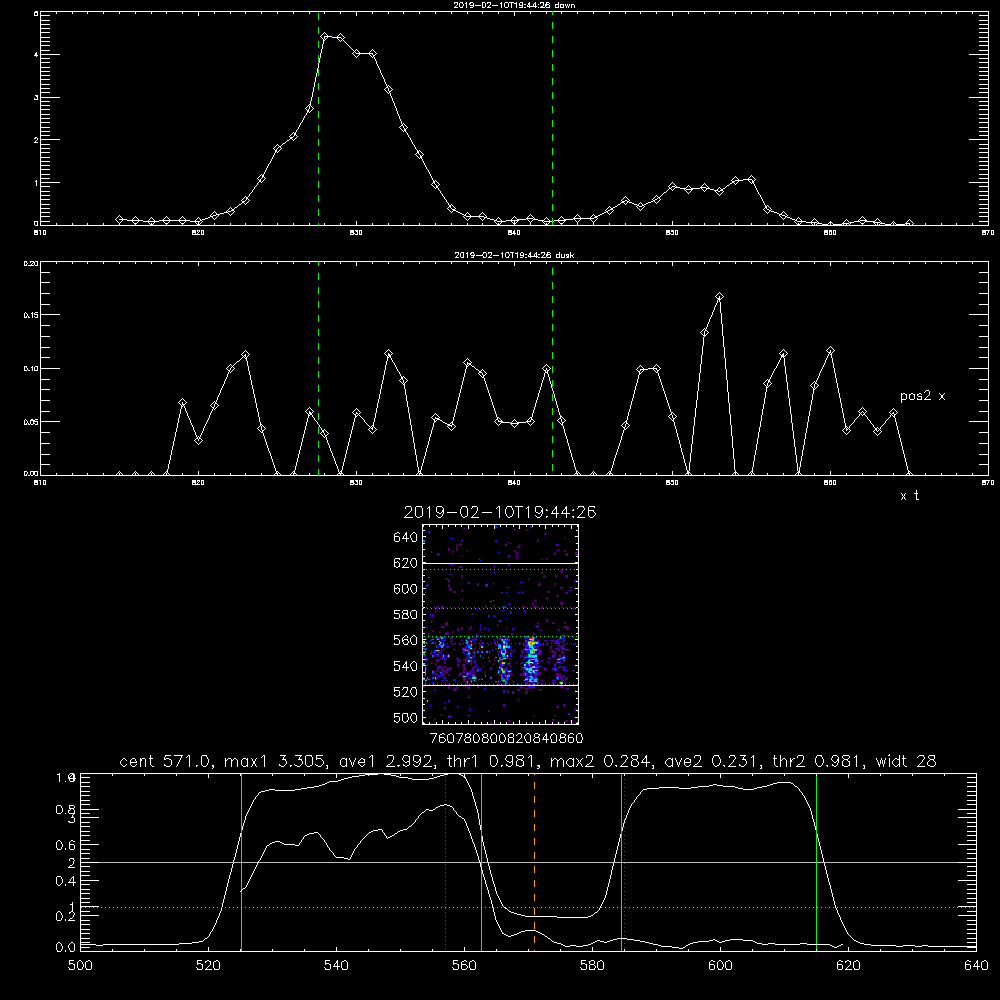The image size is (1000, 1000).
Task: Click the bottom plot x-axis label 600
Action: point(721,966)
